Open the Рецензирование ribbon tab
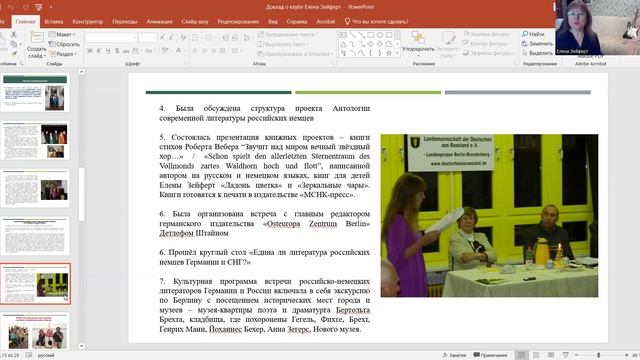 click(238, 22)
